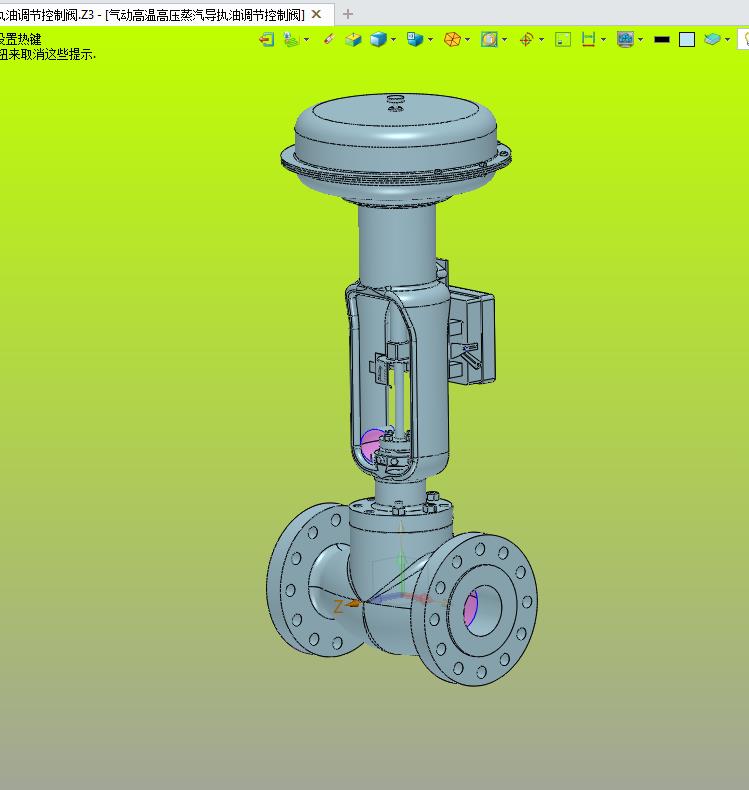Open dropdown beside the orange mesh icon
Screen dimensions: 749x790
[x=467, y=39]
